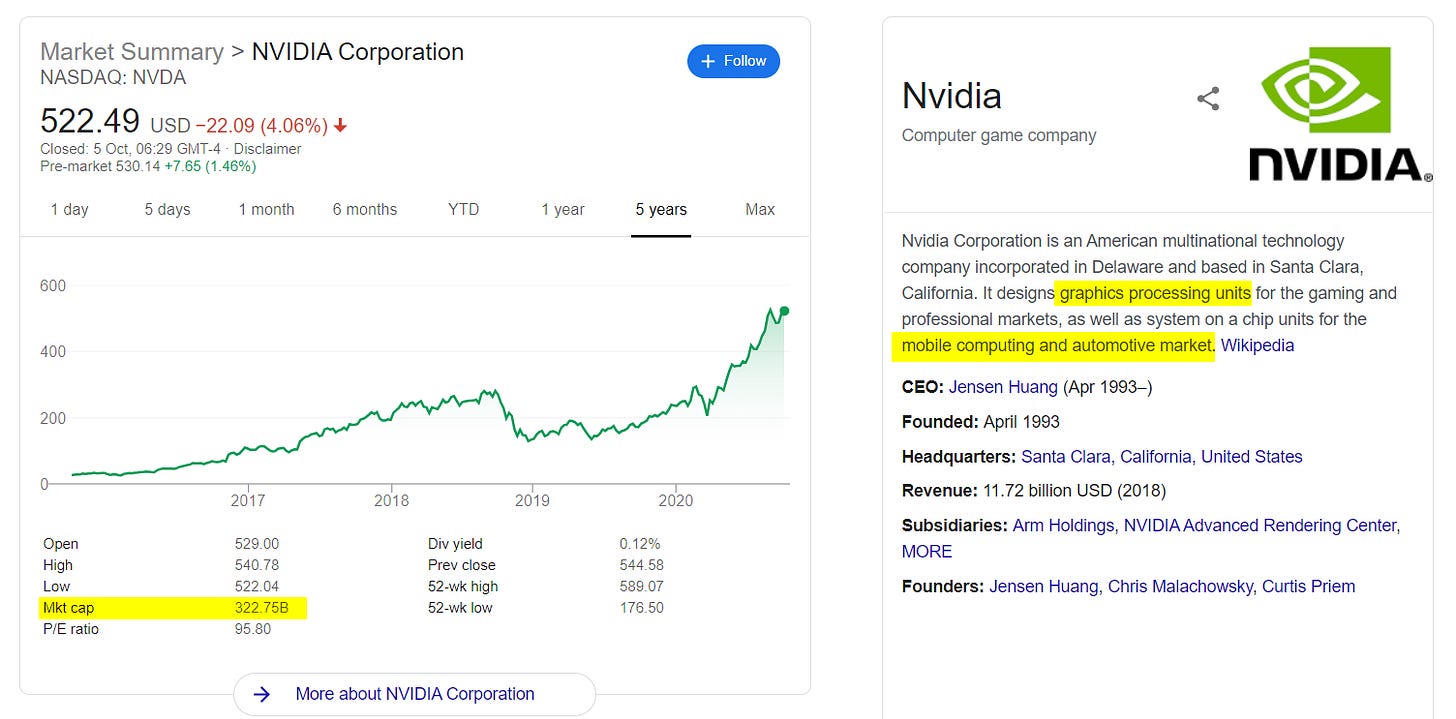Show the Max range chart
Screen dimensions: 1456x719
(x=760, y=209)
